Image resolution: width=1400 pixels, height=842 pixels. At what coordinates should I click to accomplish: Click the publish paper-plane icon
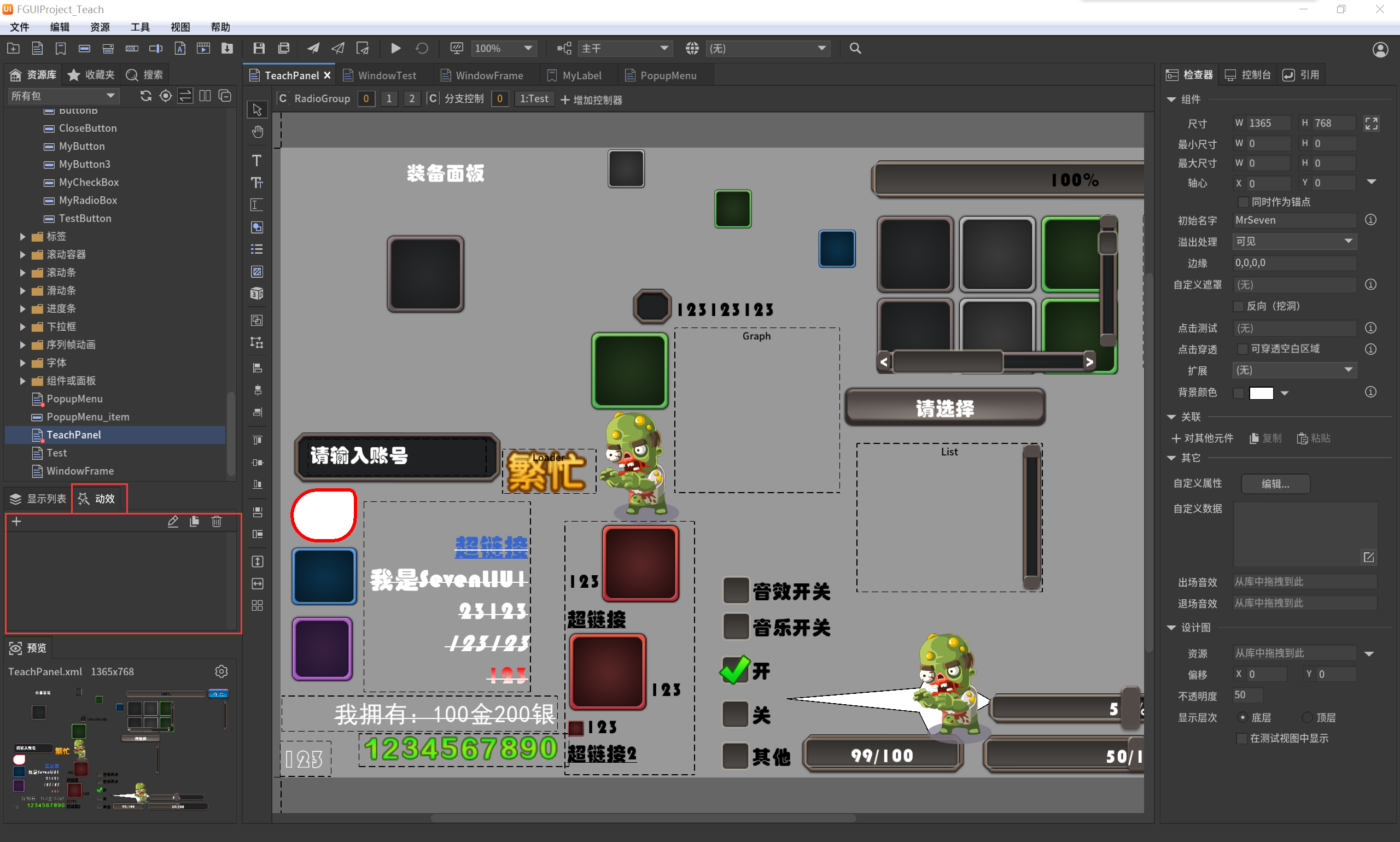tap(313, 48)
